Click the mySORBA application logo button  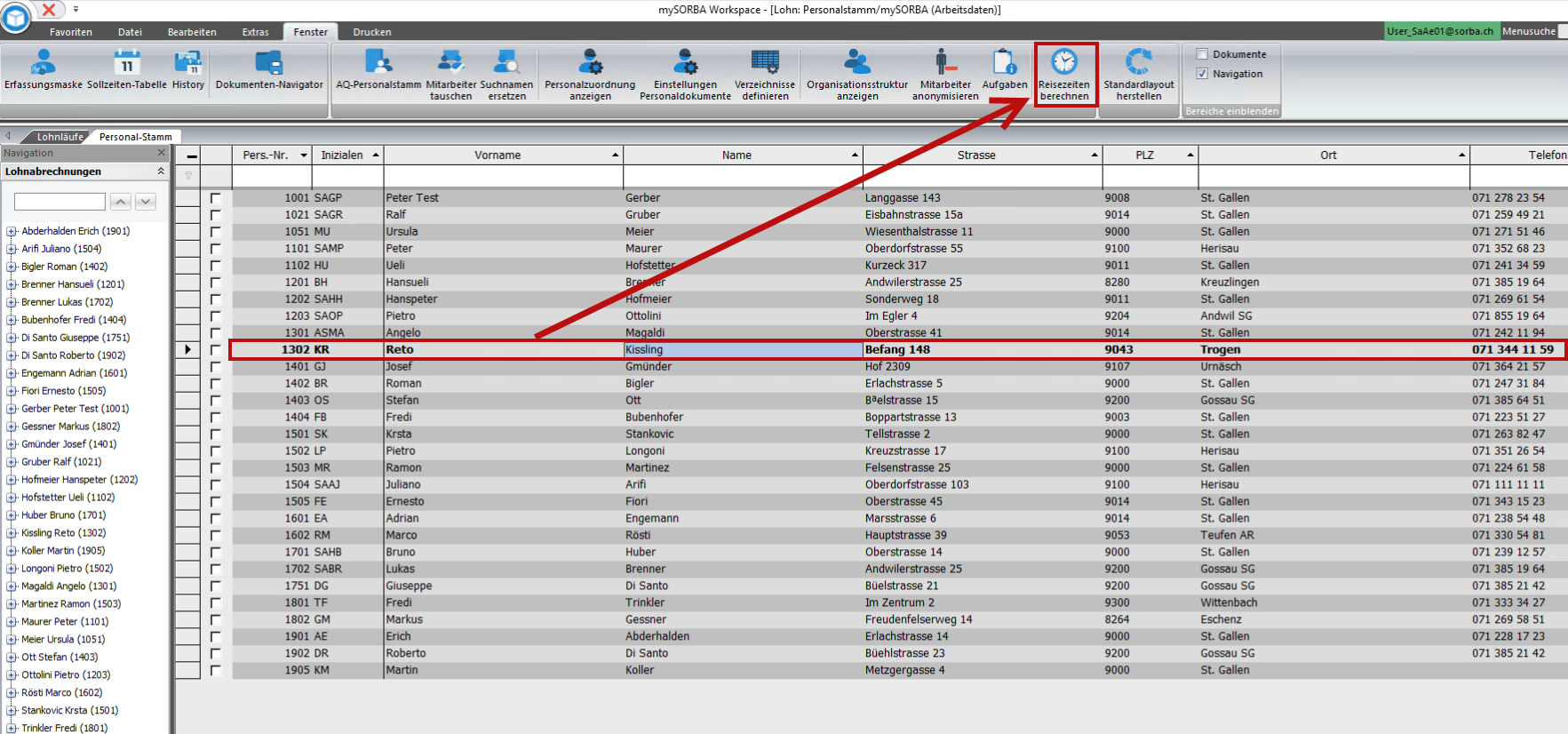15,17
